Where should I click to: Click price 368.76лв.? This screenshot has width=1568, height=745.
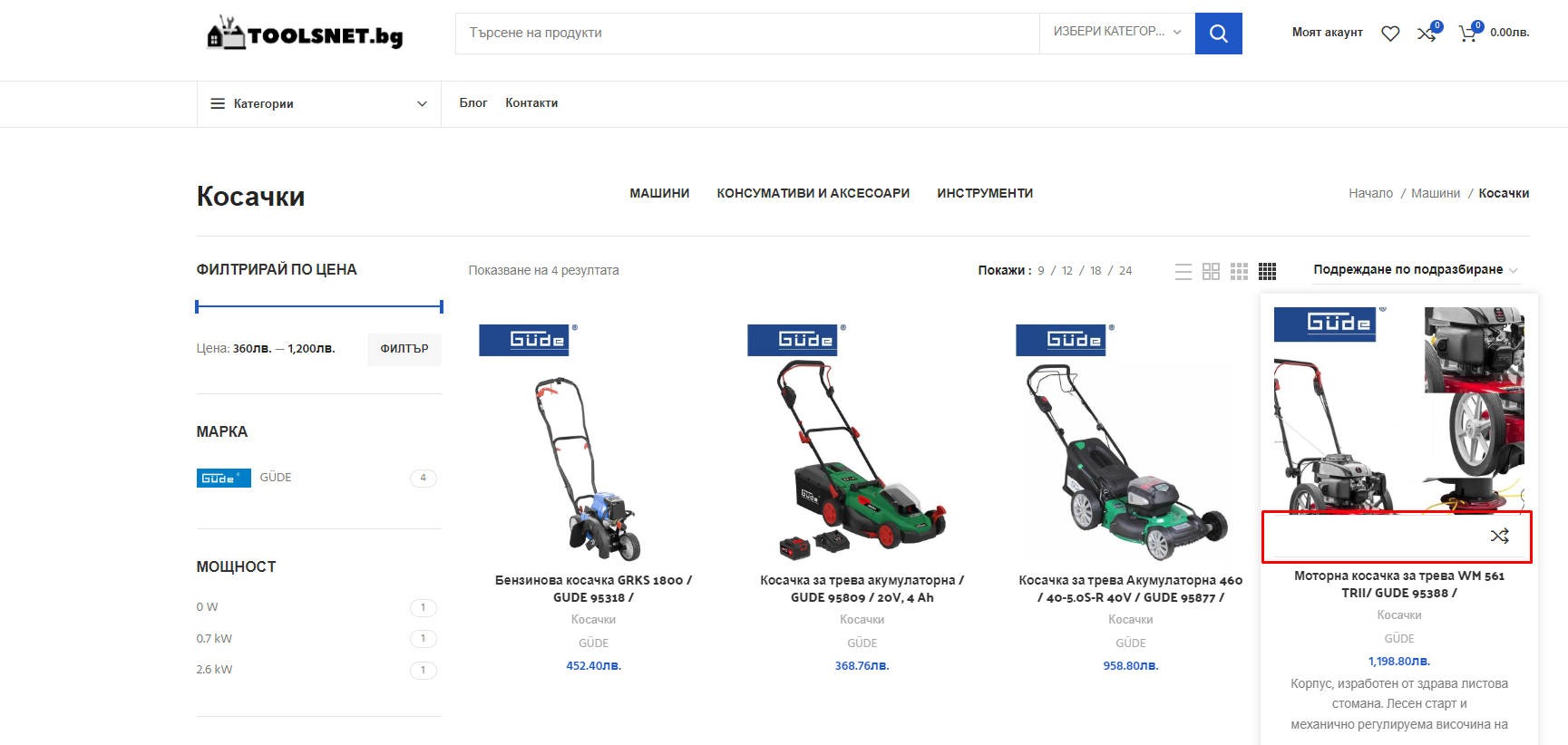pos(862,666)
